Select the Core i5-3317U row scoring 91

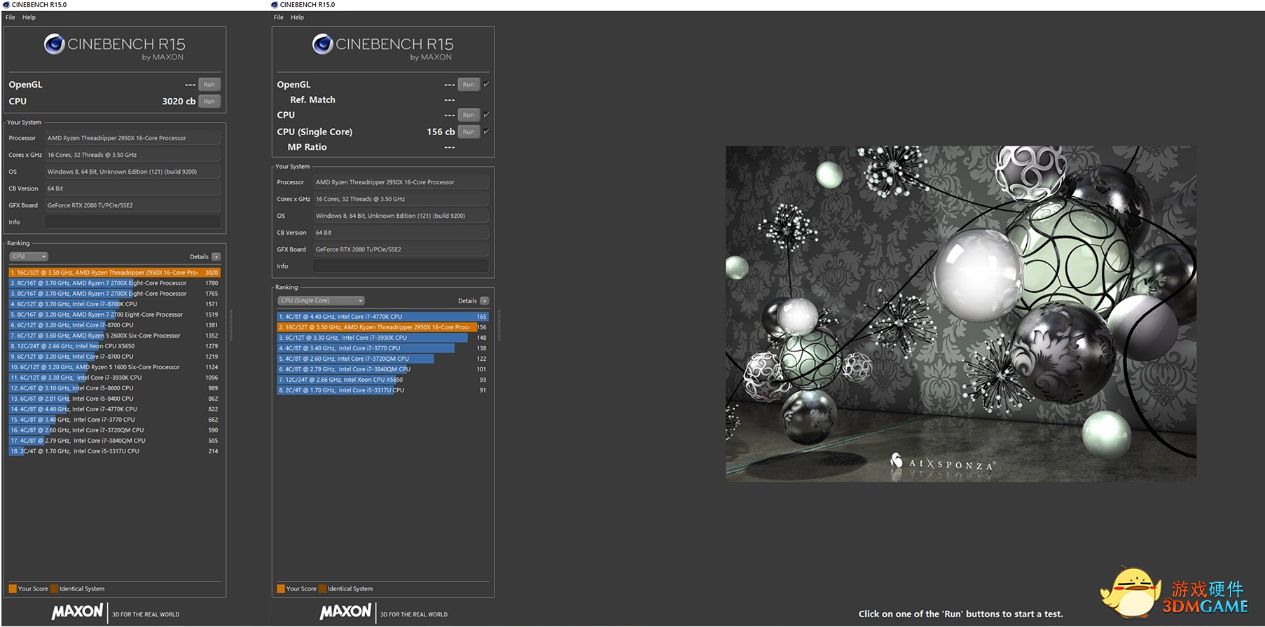point(383,390)
